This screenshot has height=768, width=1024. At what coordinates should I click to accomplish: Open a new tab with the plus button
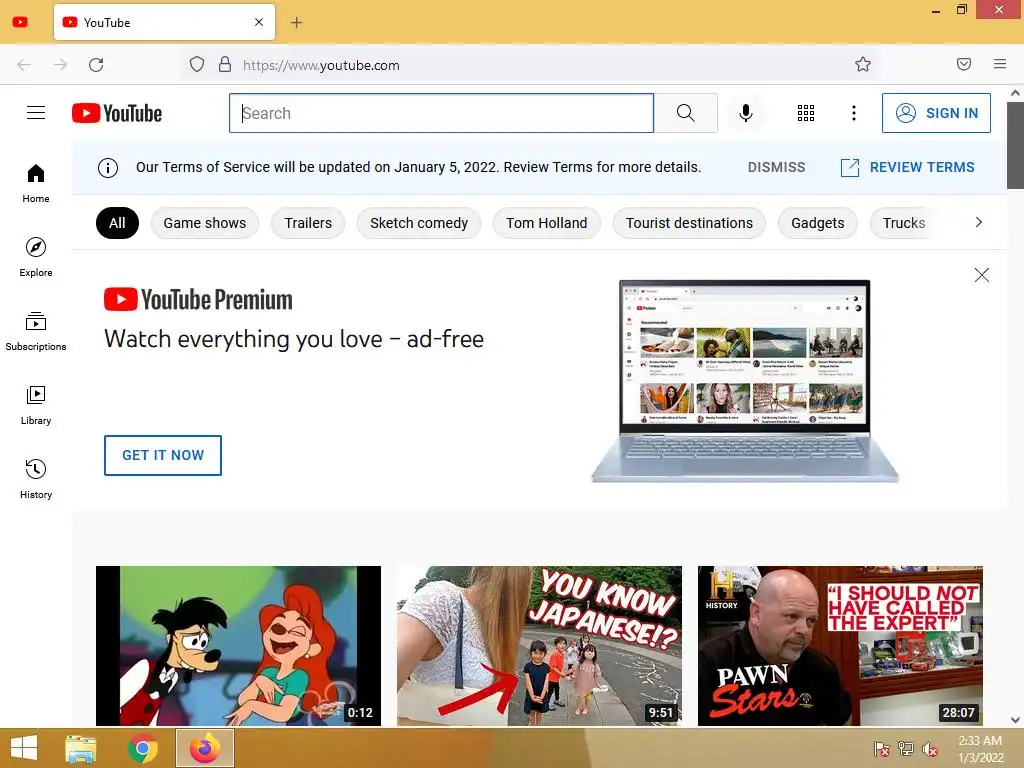[296, 22]
